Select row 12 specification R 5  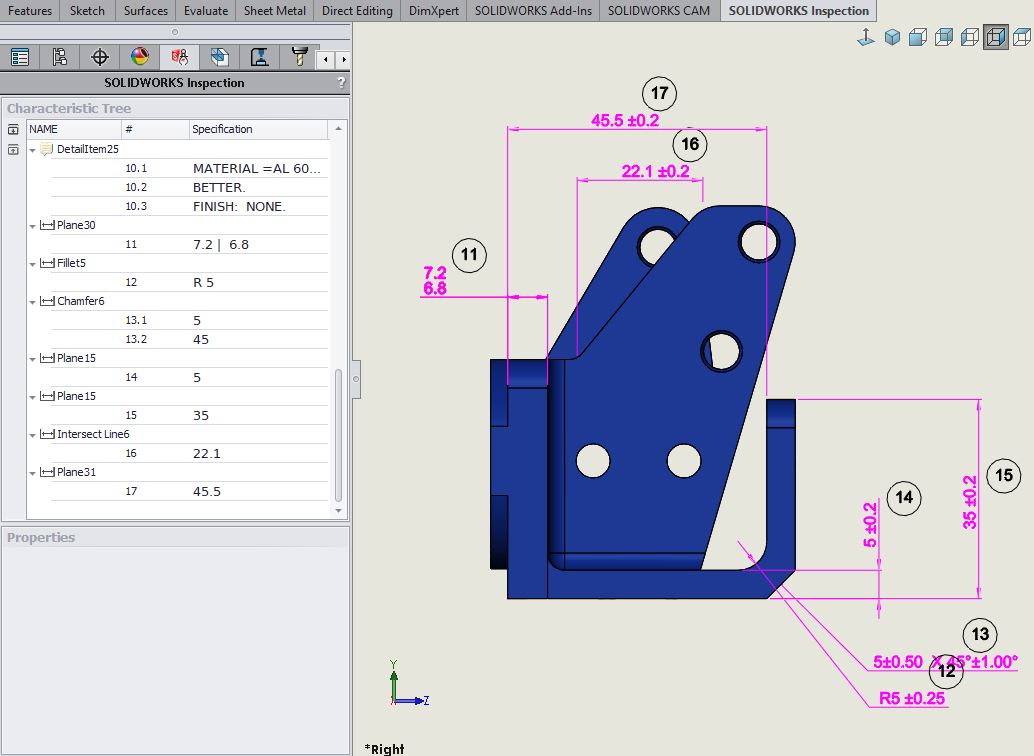(203, 283)
